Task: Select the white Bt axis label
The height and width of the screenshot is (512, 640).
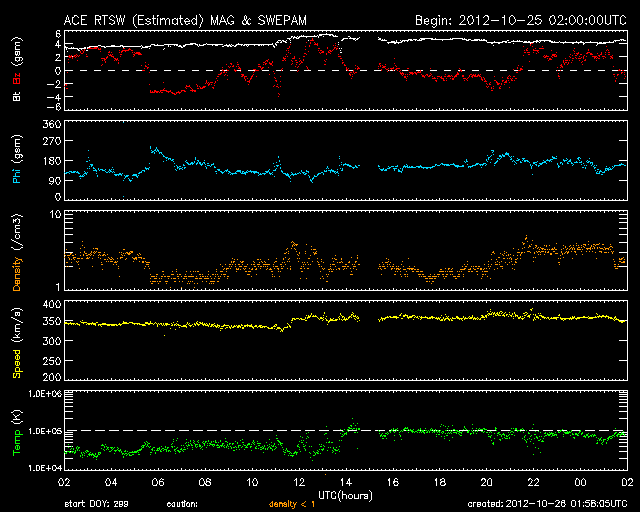Action: tap(17, 96)
